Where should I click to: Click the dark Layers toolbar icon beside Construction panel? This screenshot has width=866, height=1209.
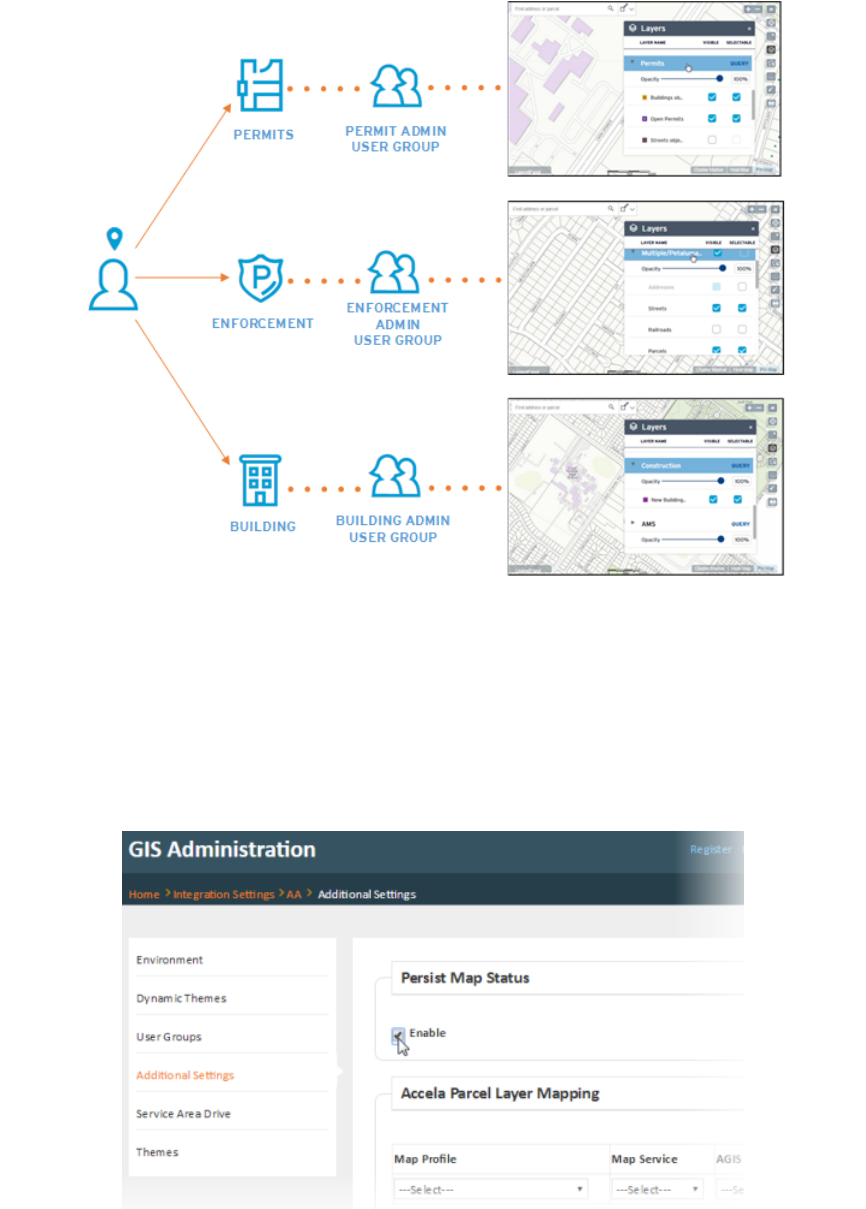(x=772, y=448)
